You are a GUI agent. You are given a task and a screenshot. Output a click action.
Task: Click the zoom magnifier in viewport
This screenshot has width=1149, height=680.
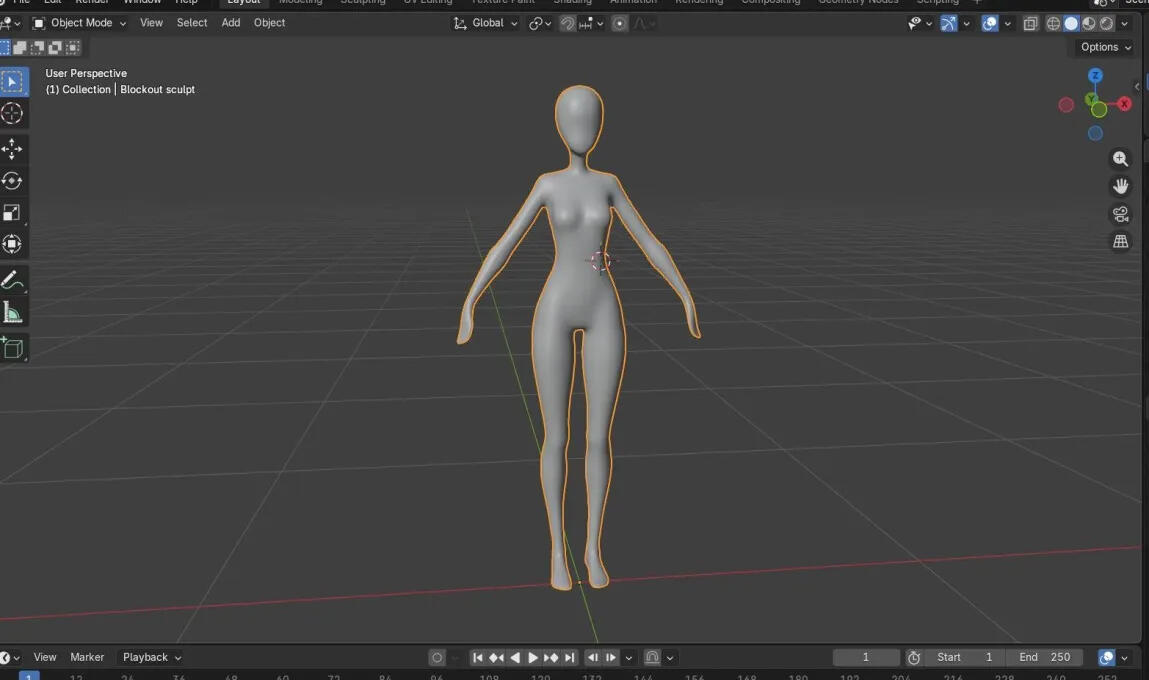1120,158
